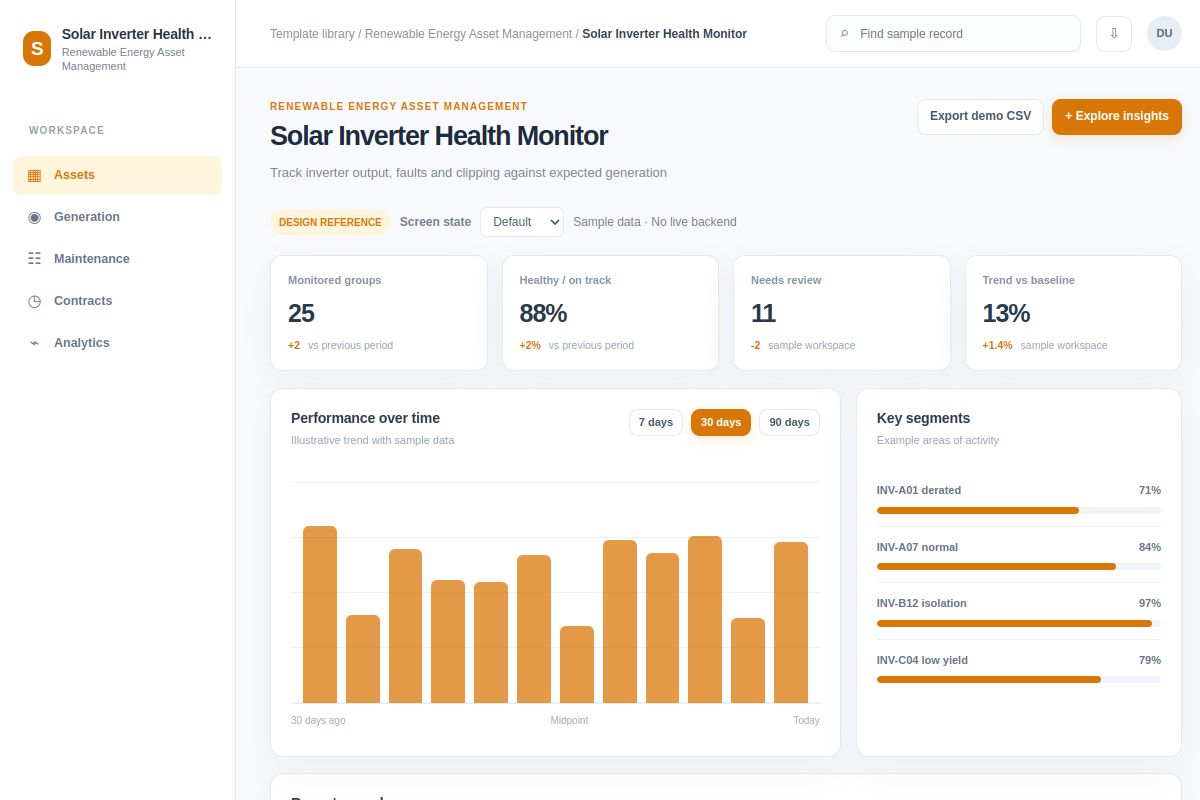Click the Contracts clock icon in sidebar
The height and width of the screenshot is (800, 1200).
click(x=34, y=301)
